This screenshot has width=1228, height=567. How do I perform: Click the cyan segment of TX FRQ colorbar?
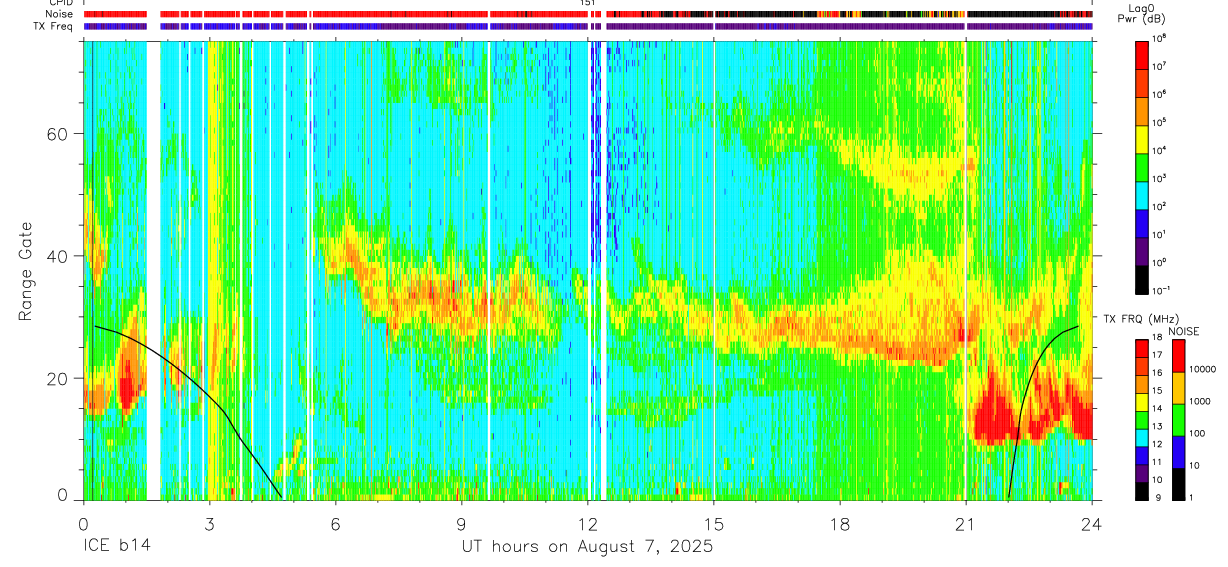(1141, 438)
